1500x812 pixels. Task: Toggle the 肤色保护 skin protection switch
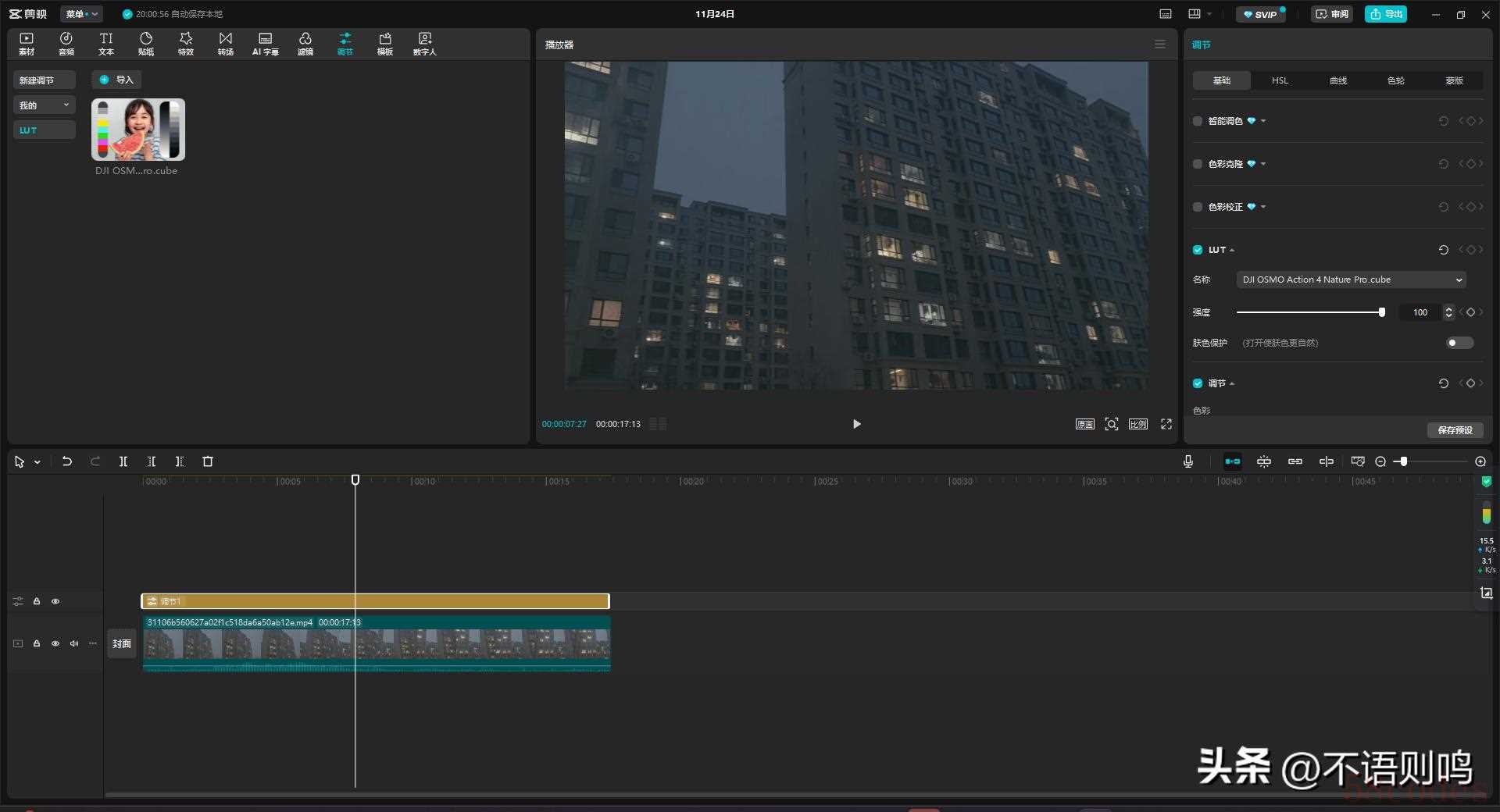click(x=1458, y=343)
